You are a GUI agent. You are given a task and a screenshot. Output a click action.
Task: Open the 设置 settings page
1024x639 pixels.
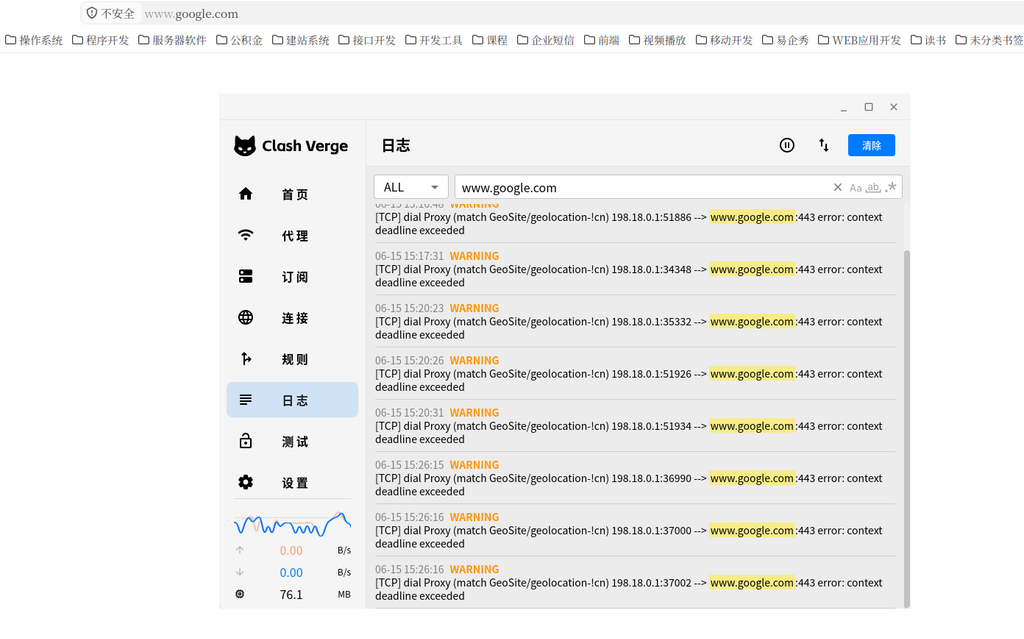[293, 482]
